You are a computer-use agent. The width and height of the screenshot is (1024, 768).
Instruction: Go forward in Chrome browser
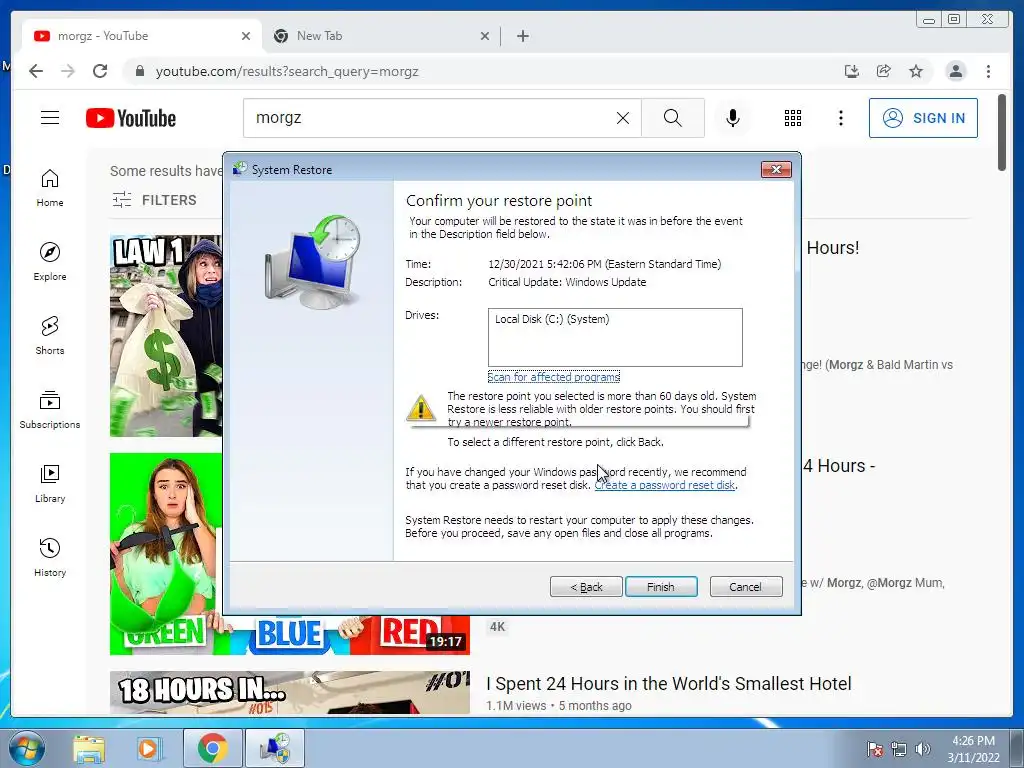point(68,71)
